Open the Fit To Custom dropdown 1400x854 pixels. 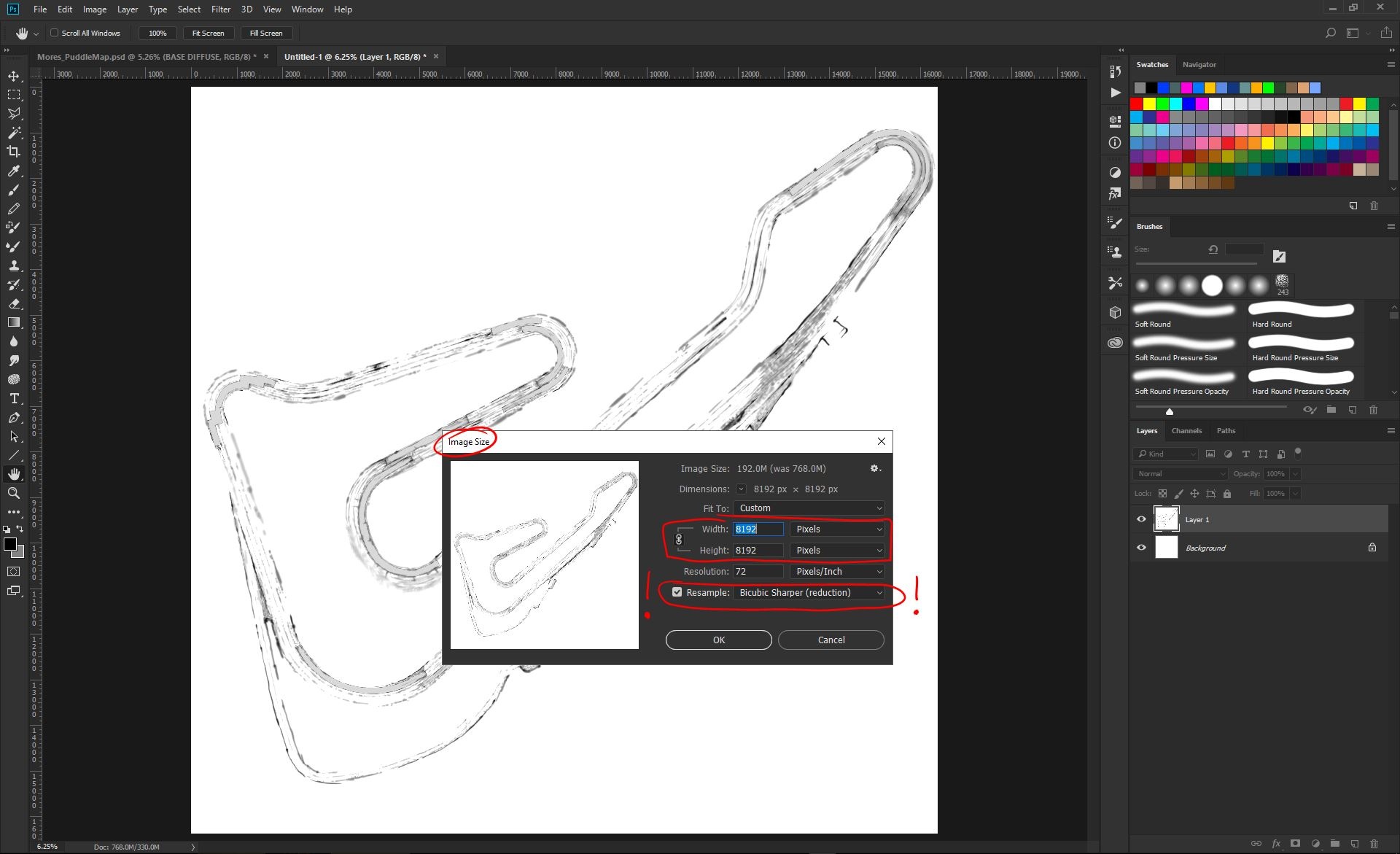pos(809,508)
